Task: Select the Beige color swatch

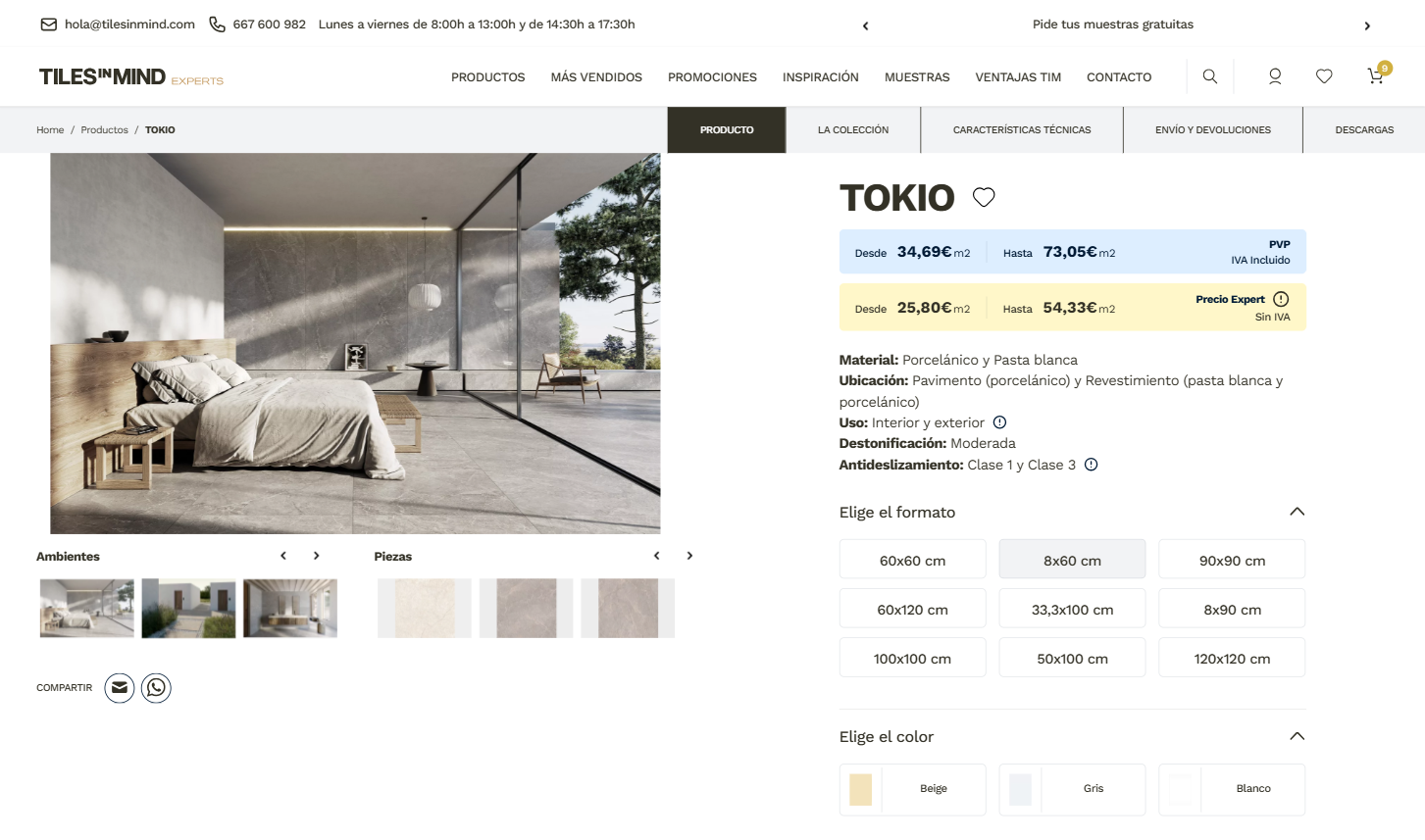Action: point(912,789)
